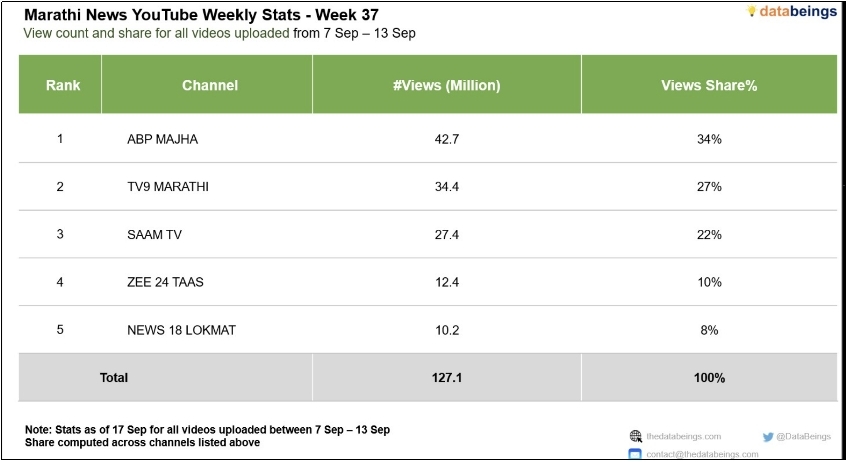
Task: Select the ABP MAJHA channel cell
Action: (x=162, y=139)
